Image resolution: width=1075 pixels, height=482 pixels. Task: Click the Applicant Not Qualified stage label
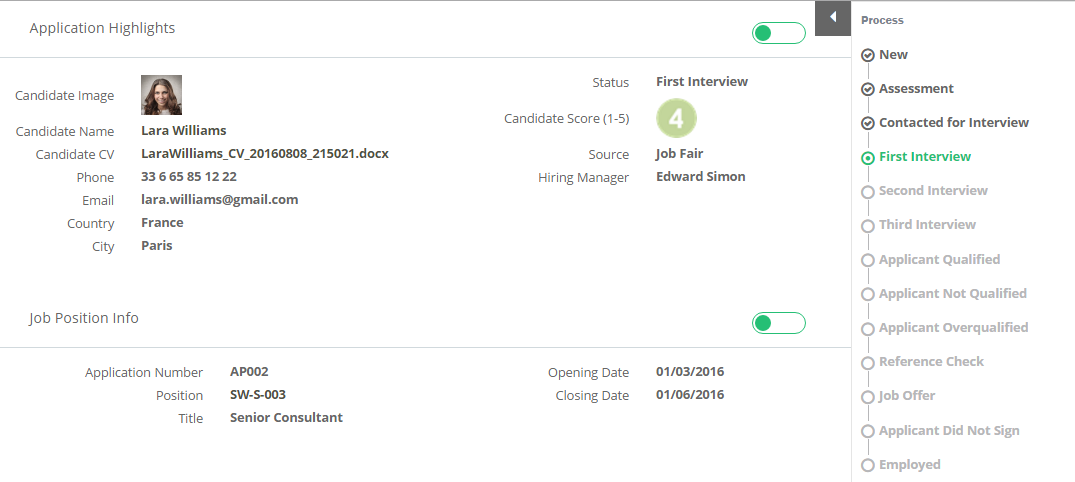point(953,293)
